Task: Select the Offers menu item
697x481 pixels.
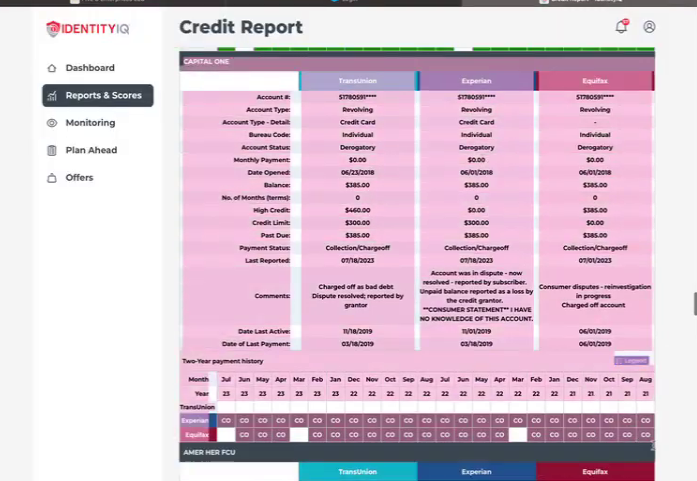Action: pos(79,178)
